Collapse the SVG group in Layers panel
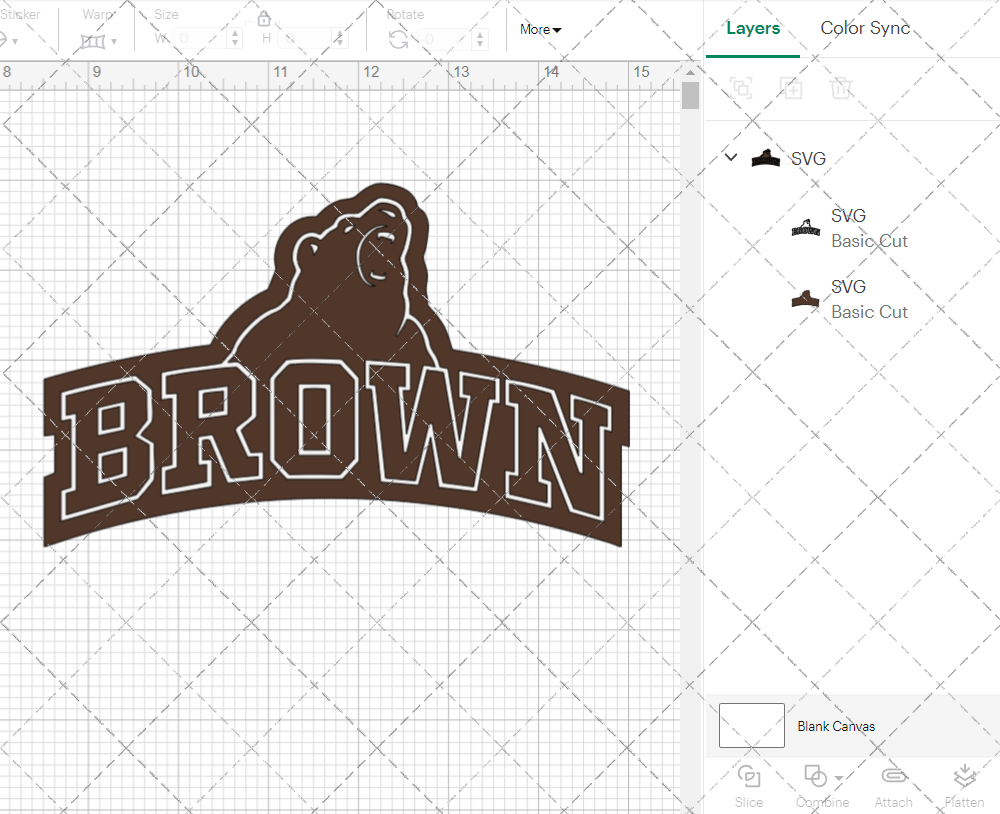The height and width of the screenshot is (814, 1000). (x=730, y=157)
